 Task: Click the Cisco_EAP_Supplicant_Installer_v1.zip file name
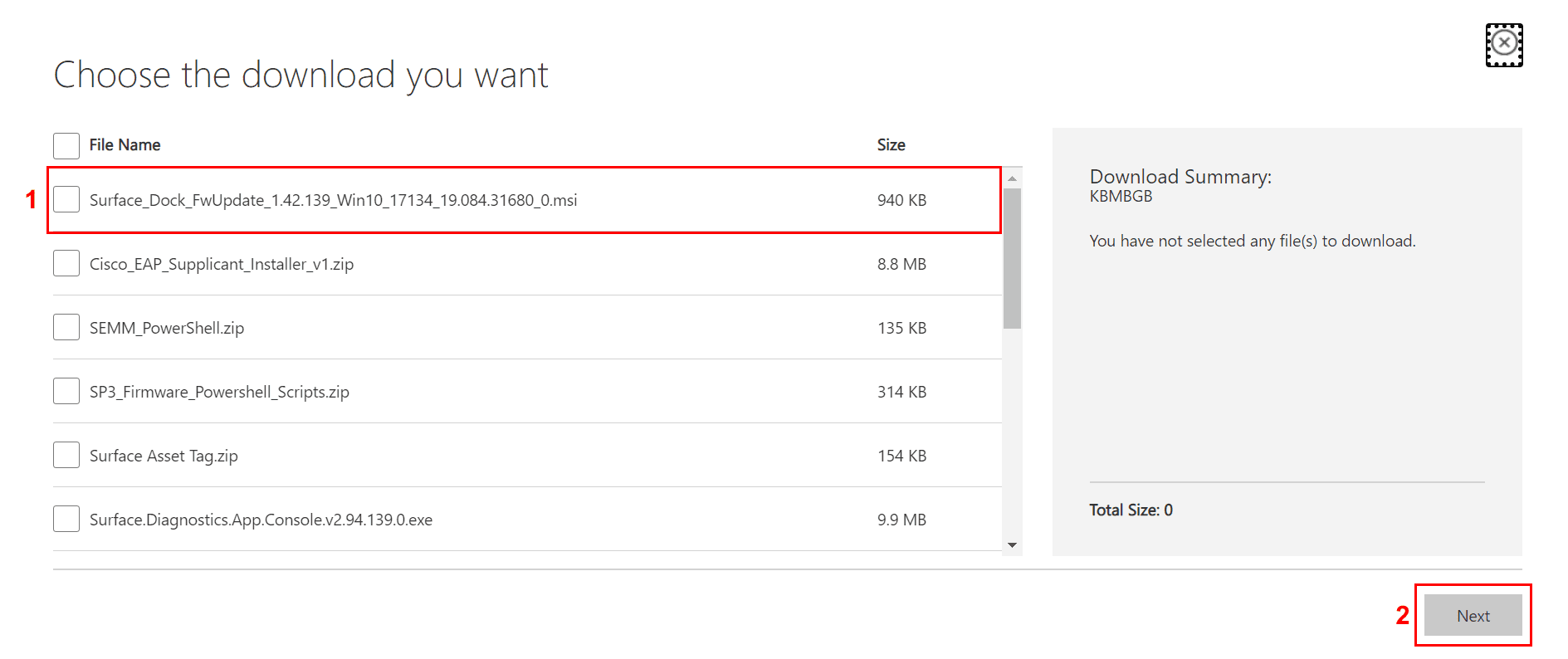(222, 264)
